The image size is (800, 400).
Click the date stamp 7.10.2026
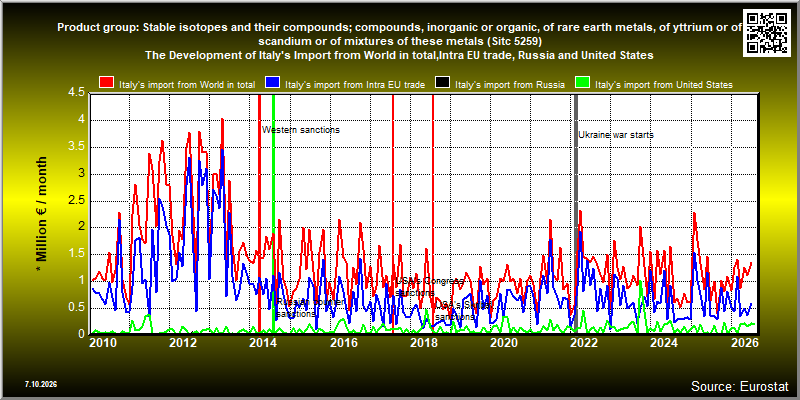pyautogui.click(x=40, y=384)
